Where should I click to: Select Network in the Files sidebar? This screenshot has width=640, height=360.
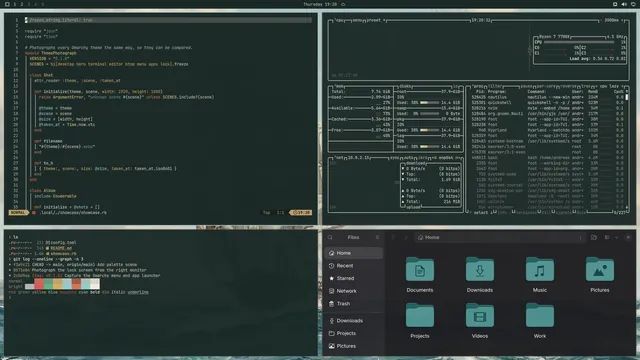pyautogui.click(x=353, y=291)
